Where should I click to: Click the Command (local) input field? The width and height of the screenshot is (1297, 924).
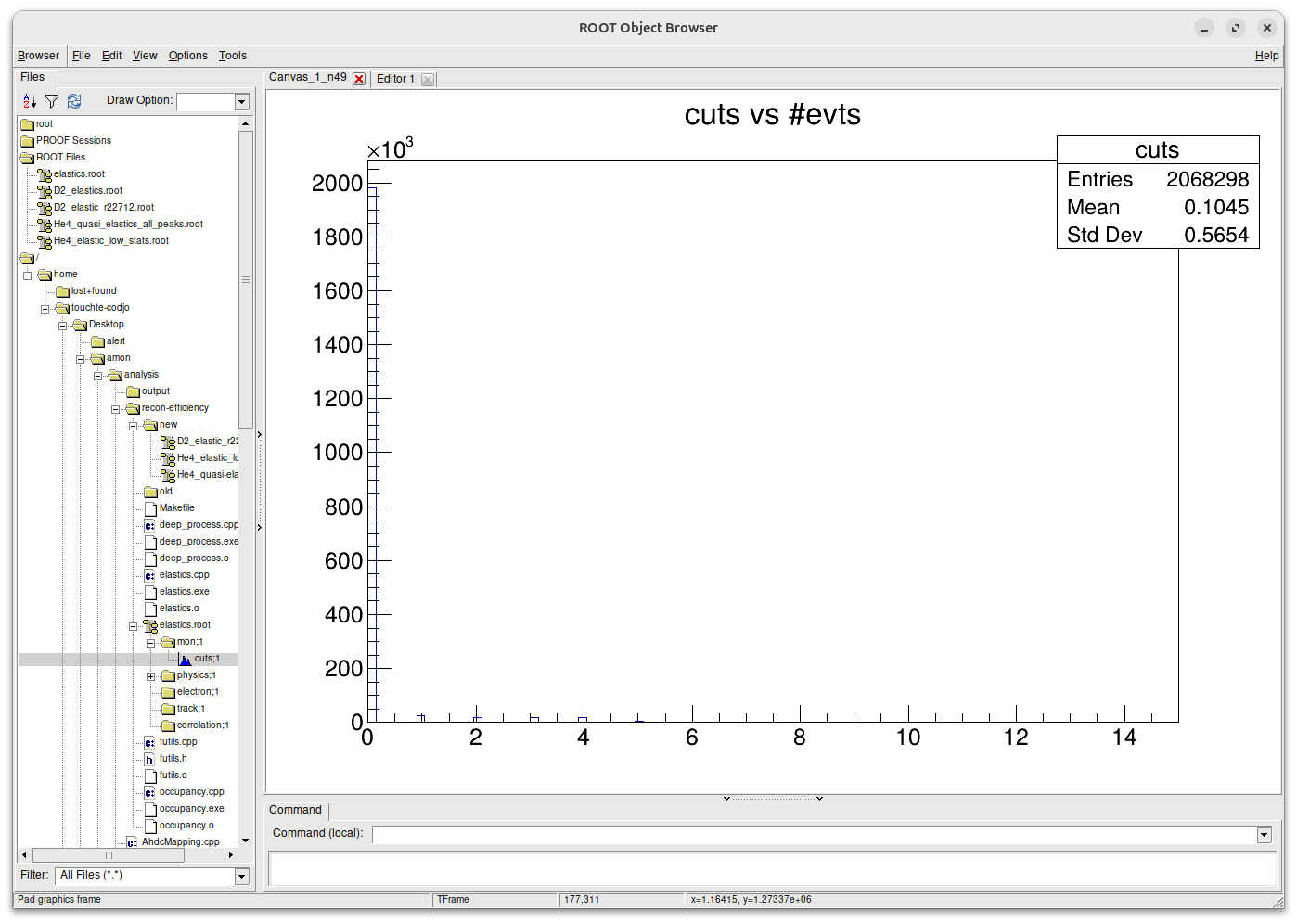pos(815,835)
